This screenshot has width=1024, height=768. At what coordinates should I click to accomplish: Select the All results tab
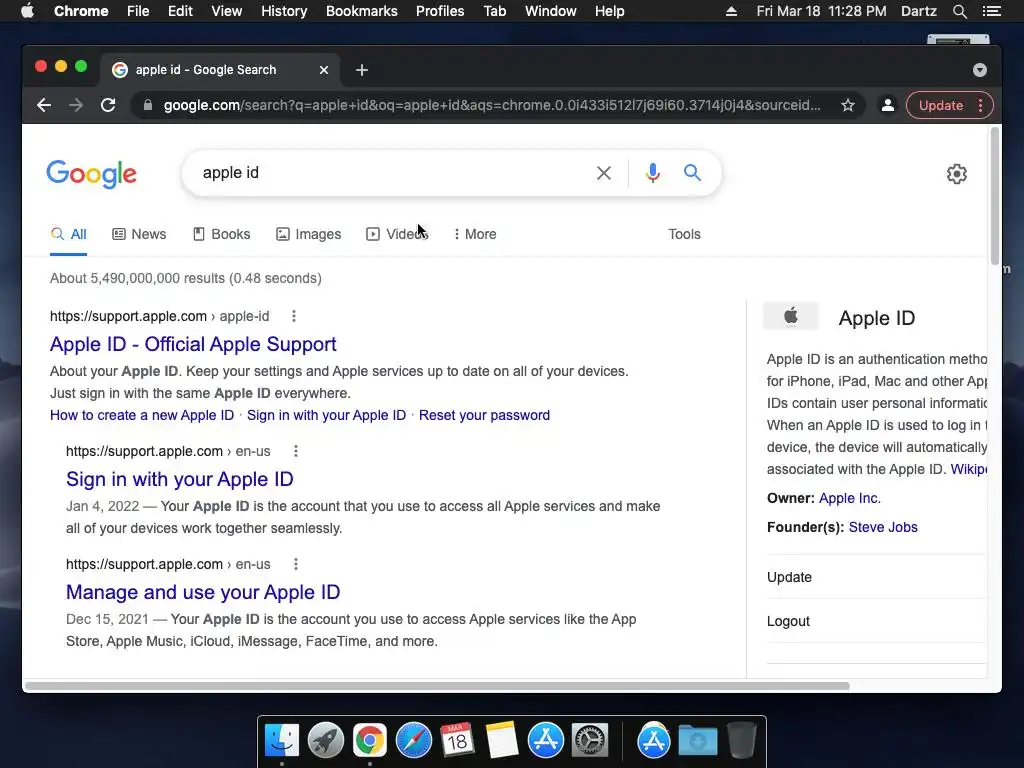click(69, 234)
